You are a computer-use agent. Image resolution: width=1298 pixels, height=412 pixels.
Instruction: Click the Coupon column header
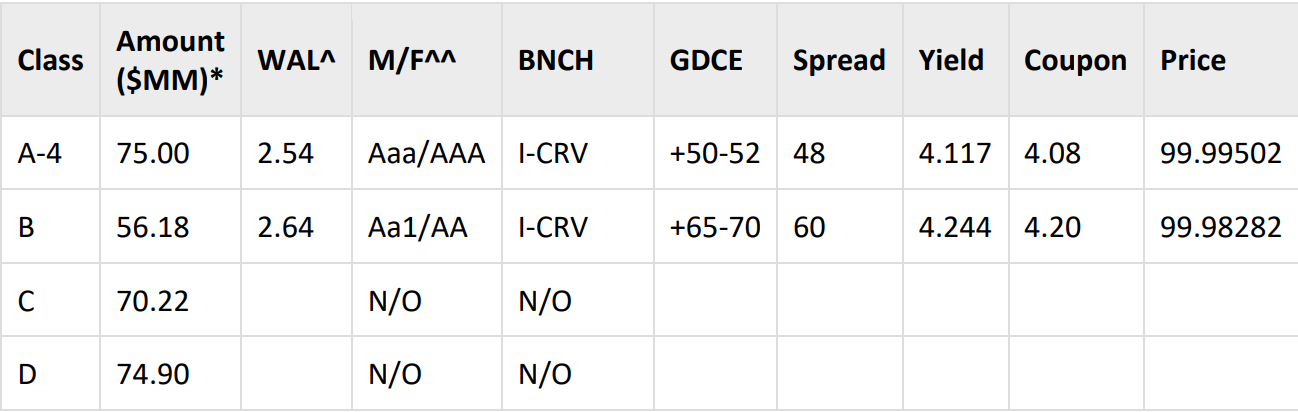(1075, 60)
